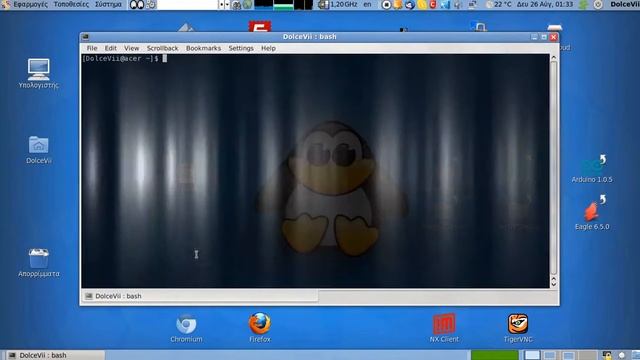
Task: Open the Τοποθεσίες panel menu
Action: (71, 4)
